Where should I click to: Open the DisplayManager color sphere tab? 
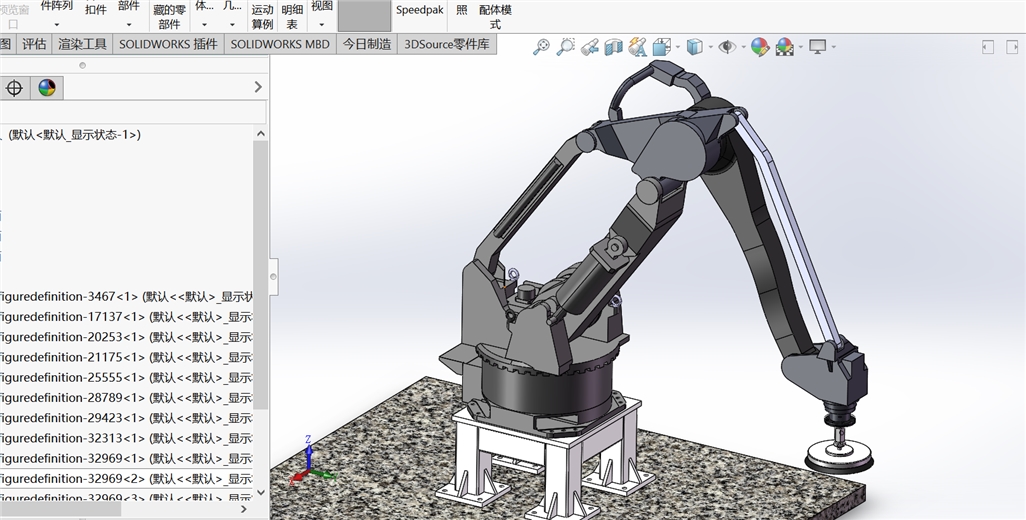[x=47, y=88]
